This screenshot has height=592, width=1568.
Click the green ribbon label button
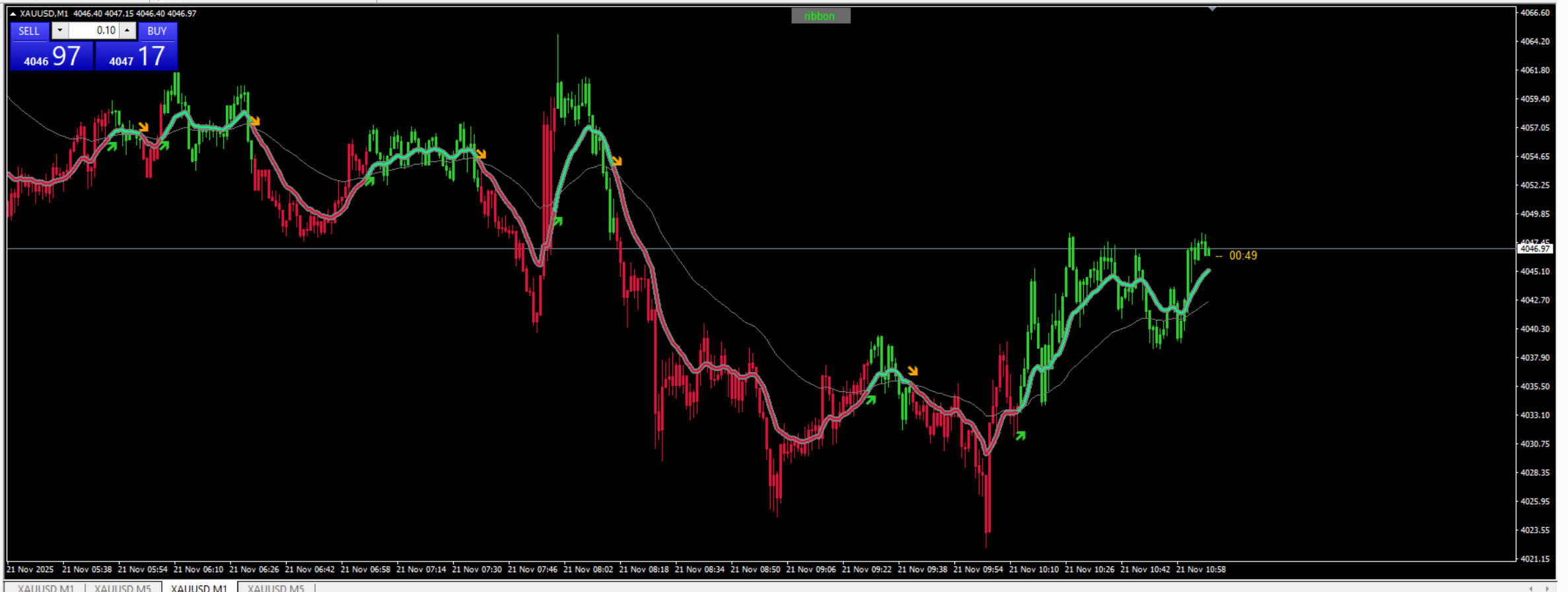pyautogui.click(x=820, y=16)
